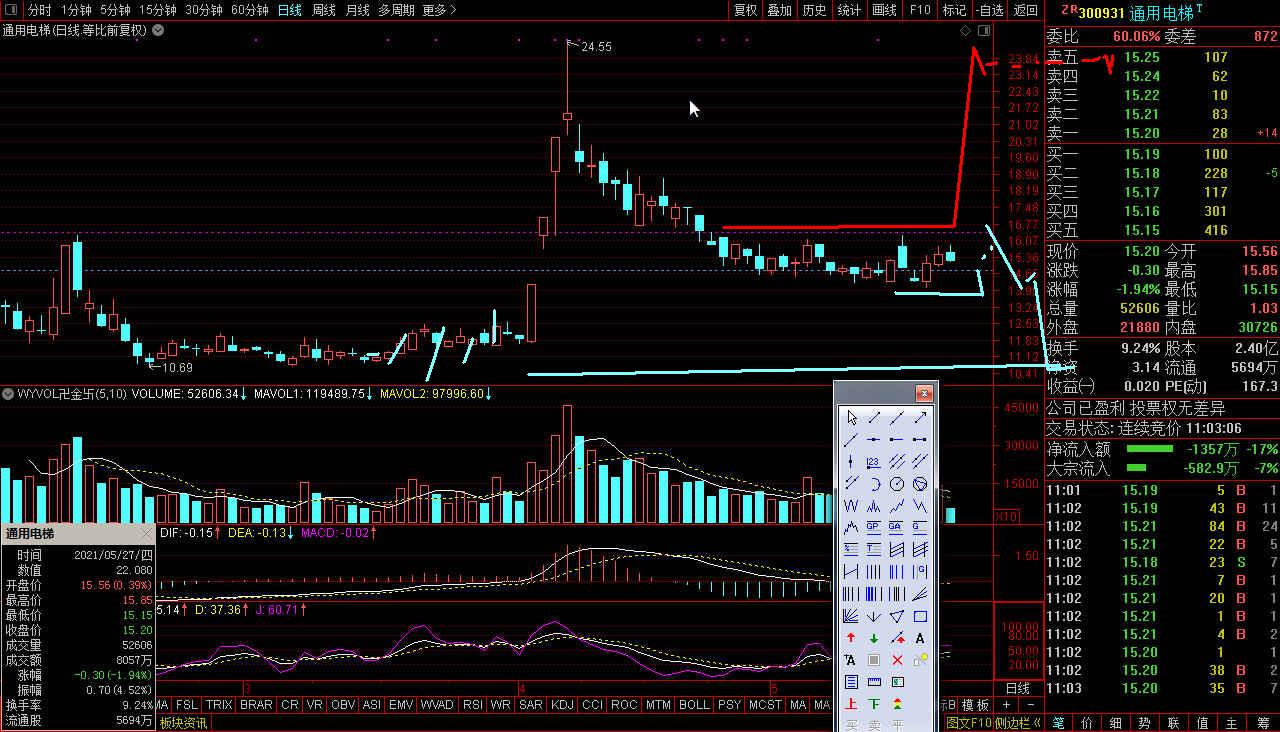Select the document note tool icon
This screenshot has height=732, width=1280.
[851, 681]
